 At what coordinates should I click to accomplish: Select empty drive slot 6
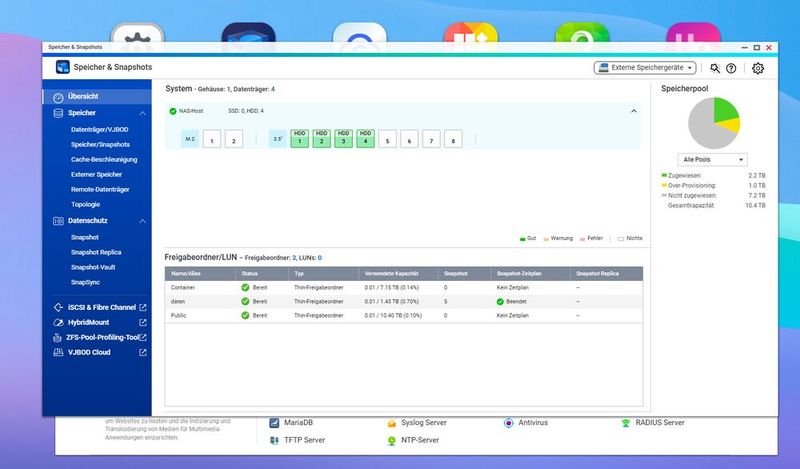tap(409, 139)
